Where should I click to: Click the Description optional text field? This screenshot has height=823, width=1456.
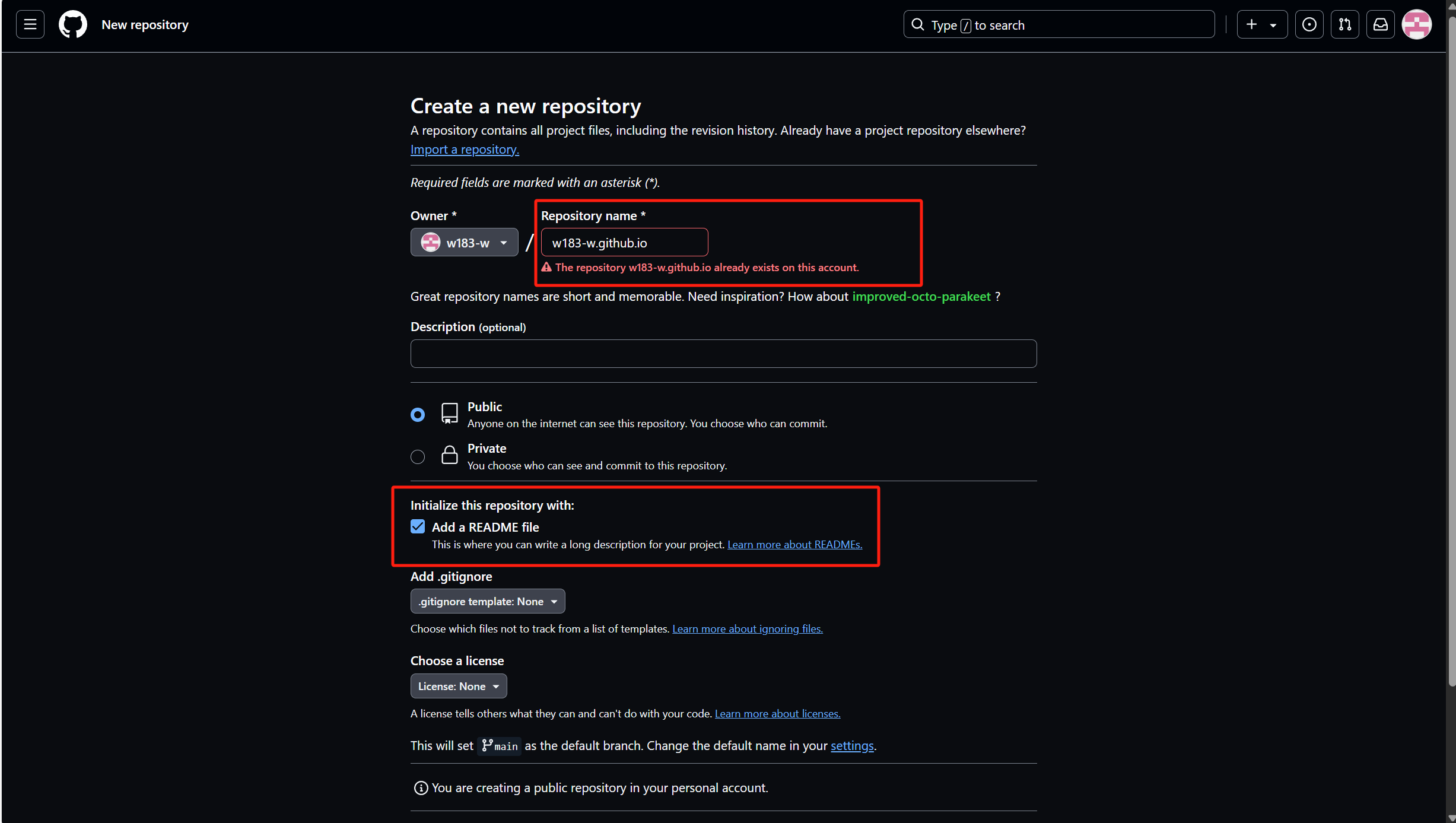(x=723, y=354)
